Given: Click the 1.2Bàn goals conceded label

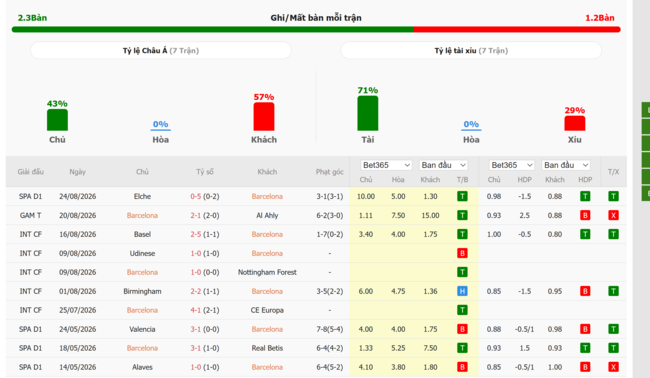Looking at the screenshot, I should pyautogui.click(x=600, y=18).
